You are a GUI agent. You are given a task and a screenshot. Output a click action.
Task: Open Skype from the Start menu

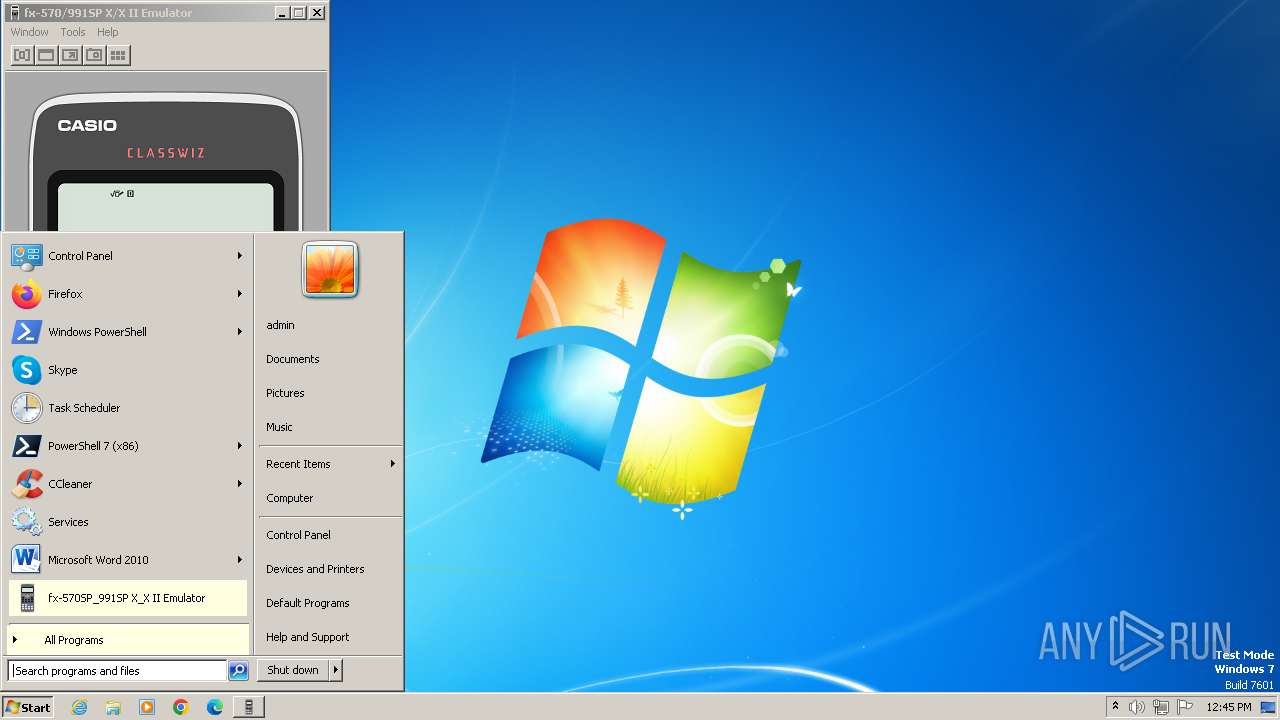[x=127, y=370]
